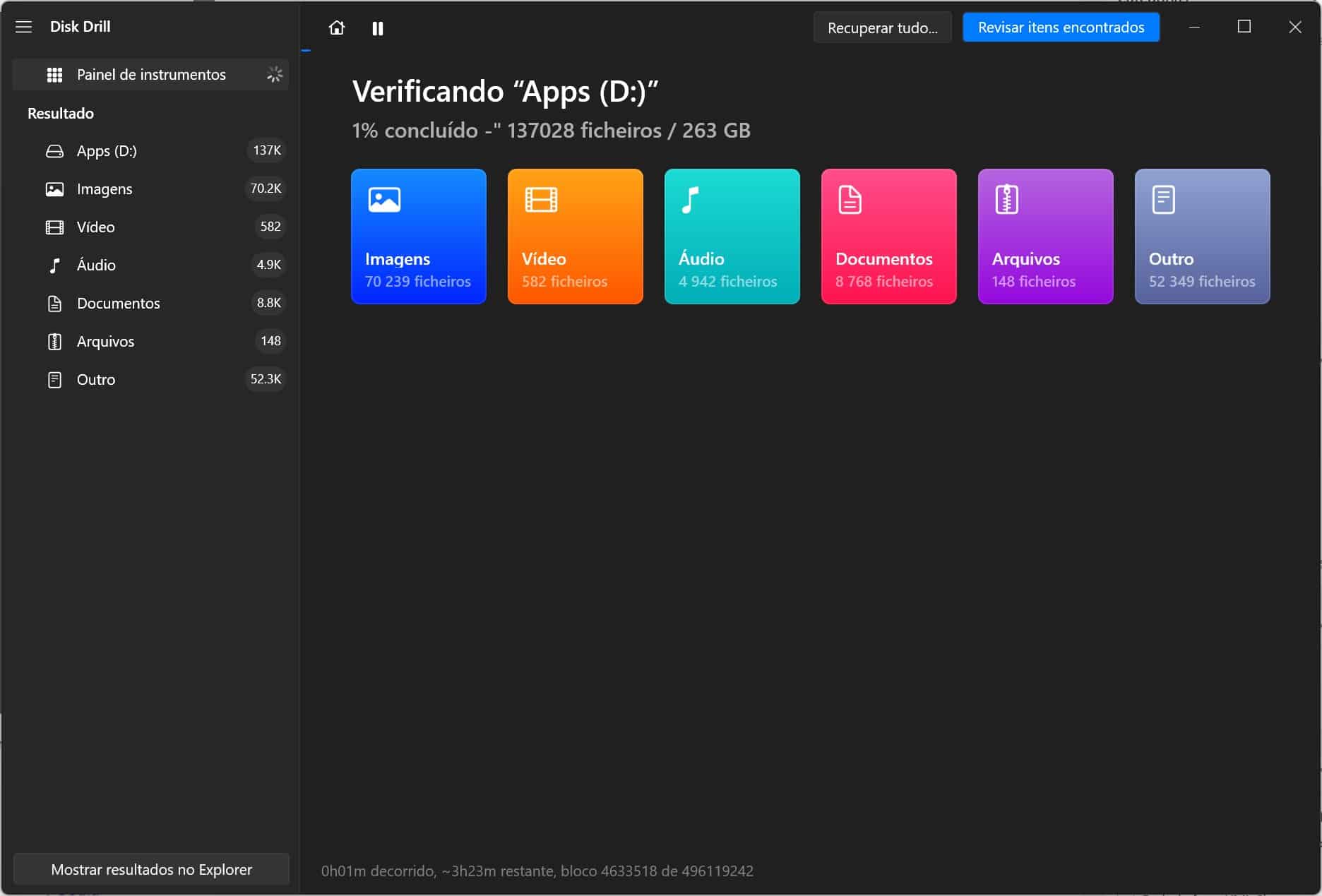Select Outro in the results sidebar
This screenshot has height=896, width=1322.
(x=96, y=380)
